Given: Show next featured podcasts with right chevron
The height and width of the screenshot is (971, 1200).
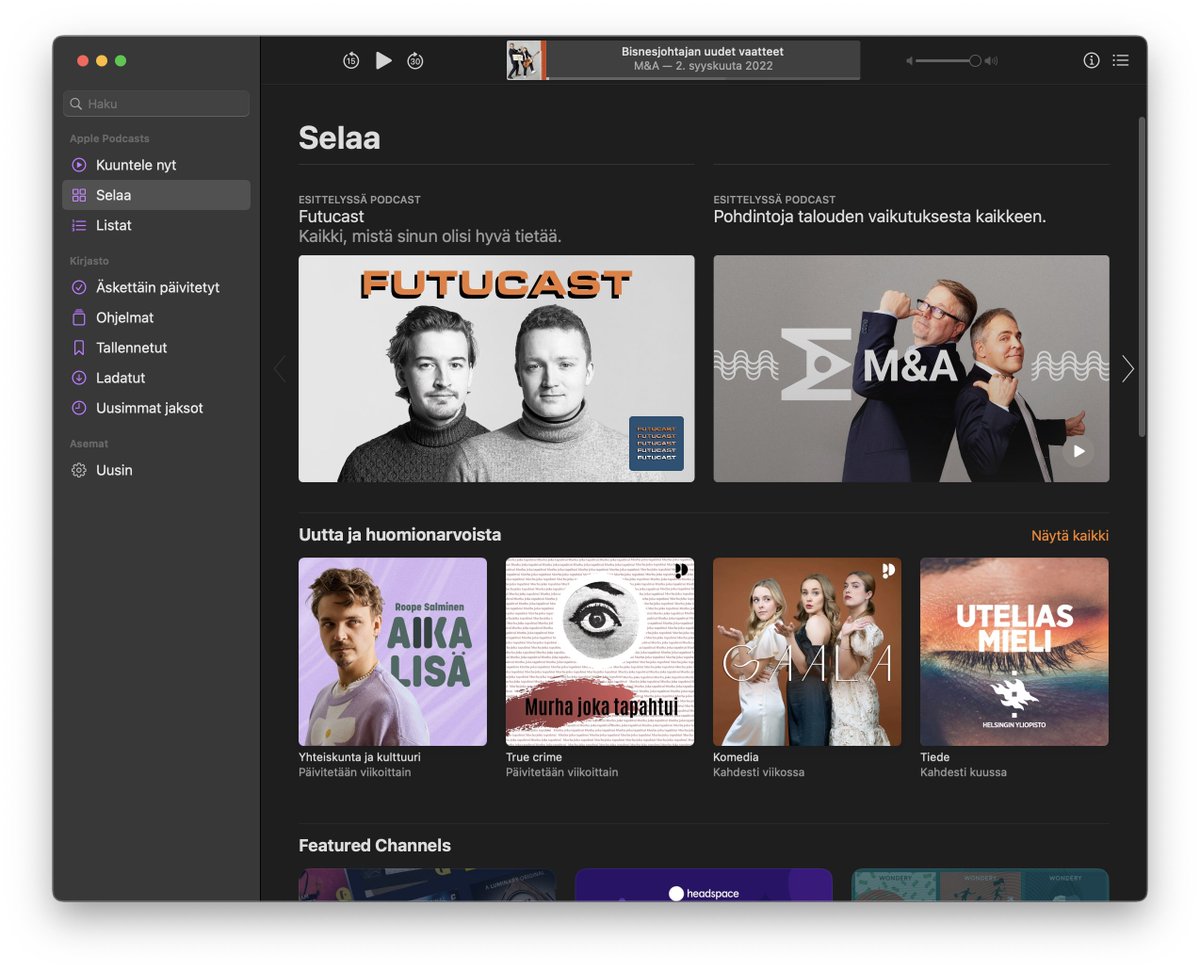Looking at the screenshot, I should point(1128,369).
